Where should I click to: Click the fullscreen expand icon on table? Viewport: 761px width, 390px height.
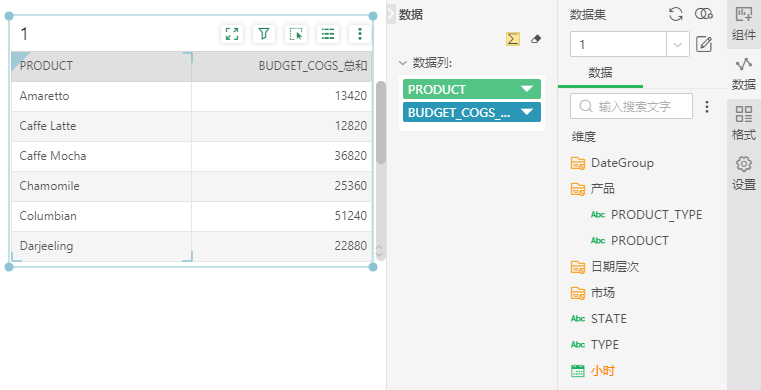coord(232,34)
